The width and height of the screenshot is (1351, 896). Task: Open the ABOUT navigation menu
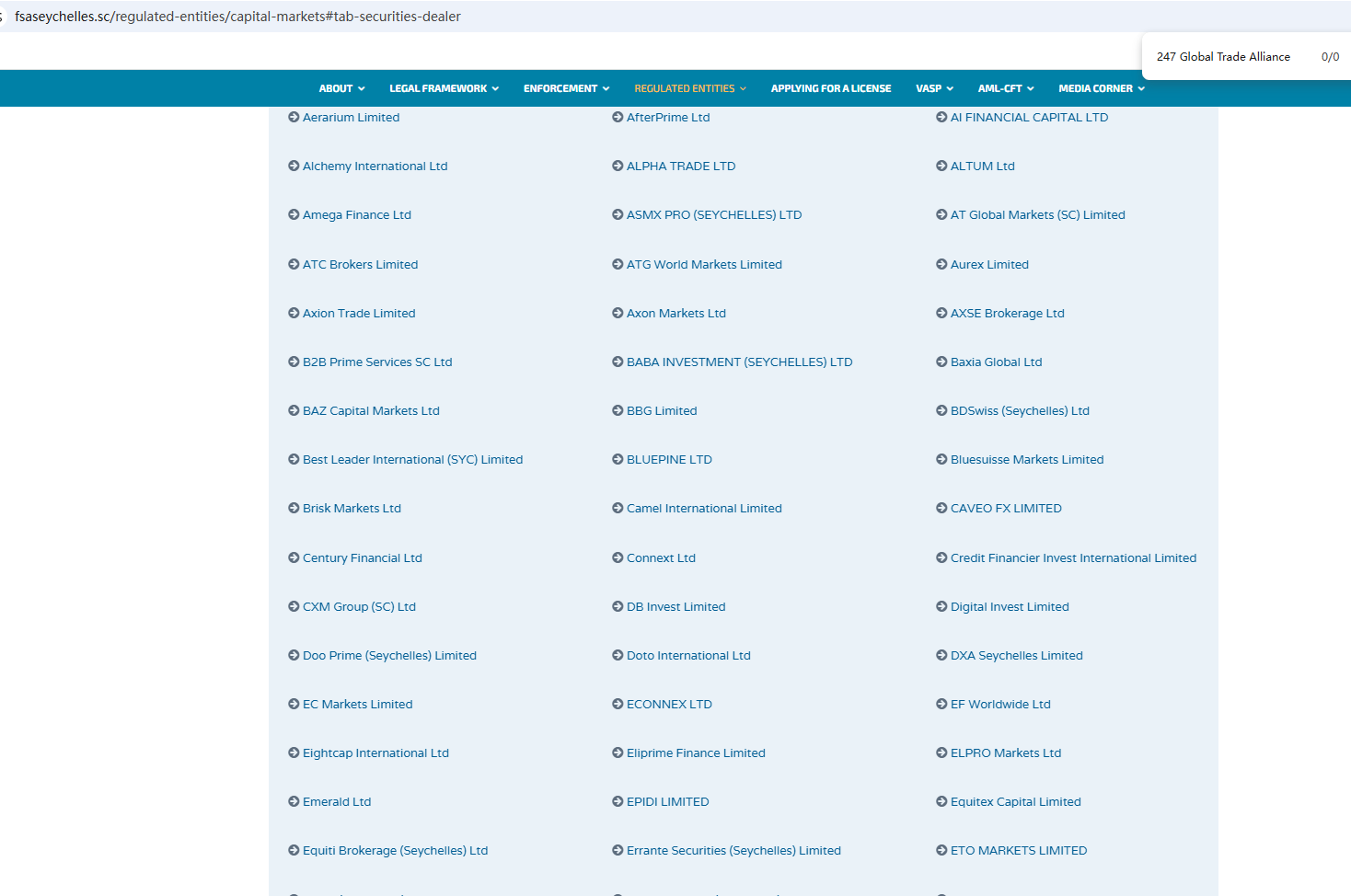click(342, 88)
